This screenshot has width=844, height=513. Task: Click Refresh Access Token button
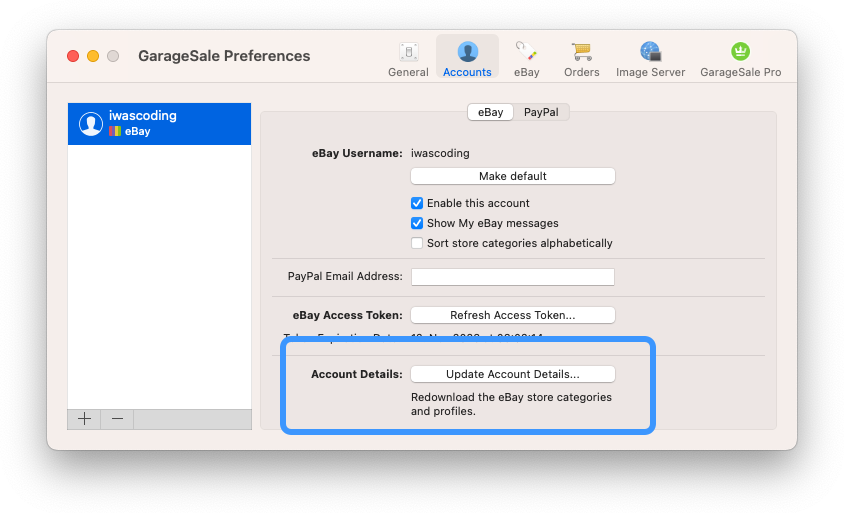512,315
